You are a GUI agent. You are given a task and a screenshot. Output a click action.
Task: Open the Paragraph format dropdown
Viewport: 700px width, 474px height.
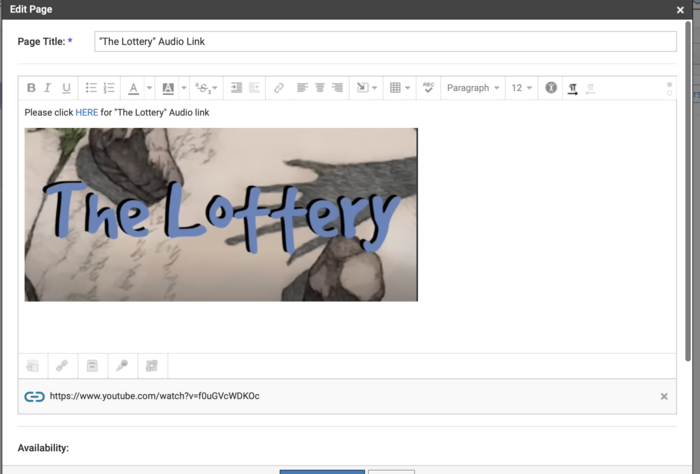click(473, 88)
